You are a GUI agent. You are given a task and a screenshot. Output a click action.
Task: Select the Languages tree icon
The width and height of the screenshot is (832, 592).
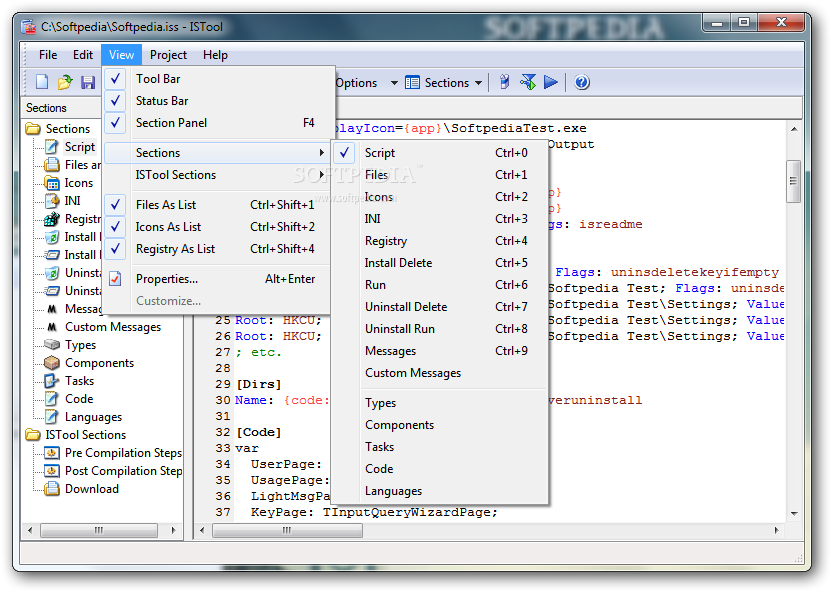click(x=51, y=417)
